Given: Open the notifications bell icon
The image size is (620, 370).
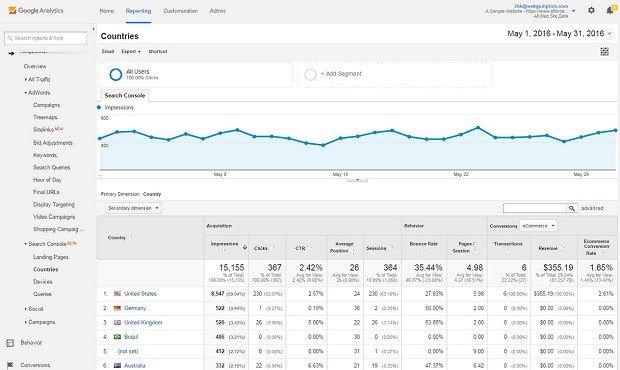Looking at the screenshot, I should pyautogui.click(x=610, y=10).
